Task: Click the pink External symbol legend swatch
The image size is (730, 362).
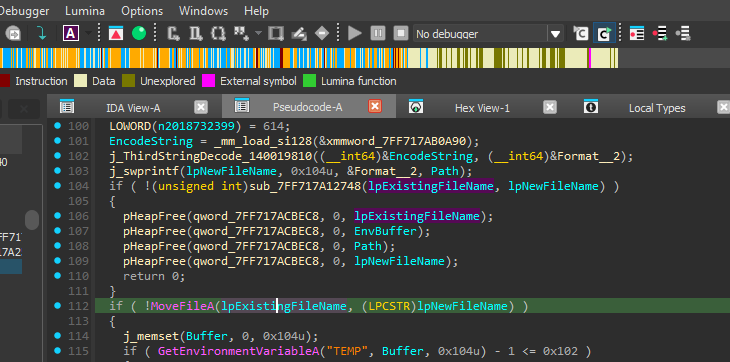Action: [208, 81]
